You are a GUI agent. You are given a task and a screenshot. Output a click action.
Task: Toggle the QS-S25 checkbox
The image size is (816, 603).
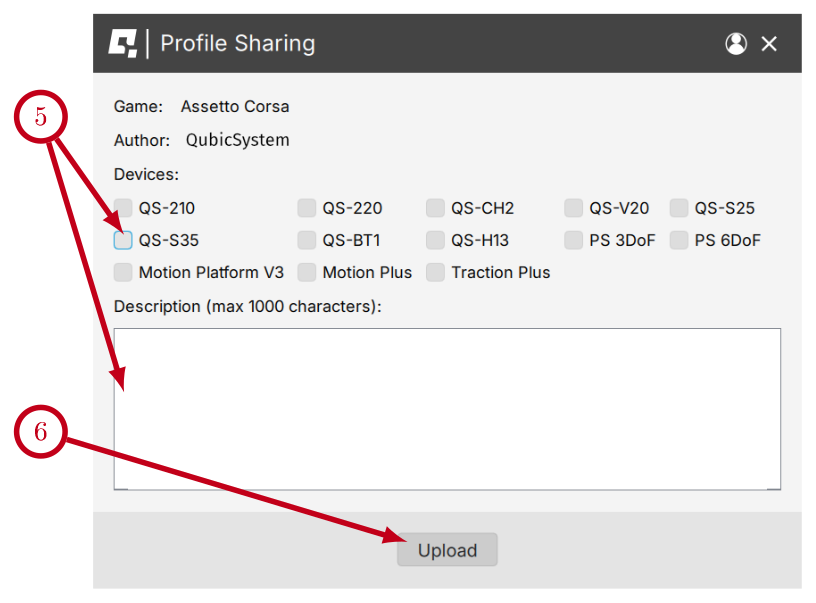[x=679, y=208]
